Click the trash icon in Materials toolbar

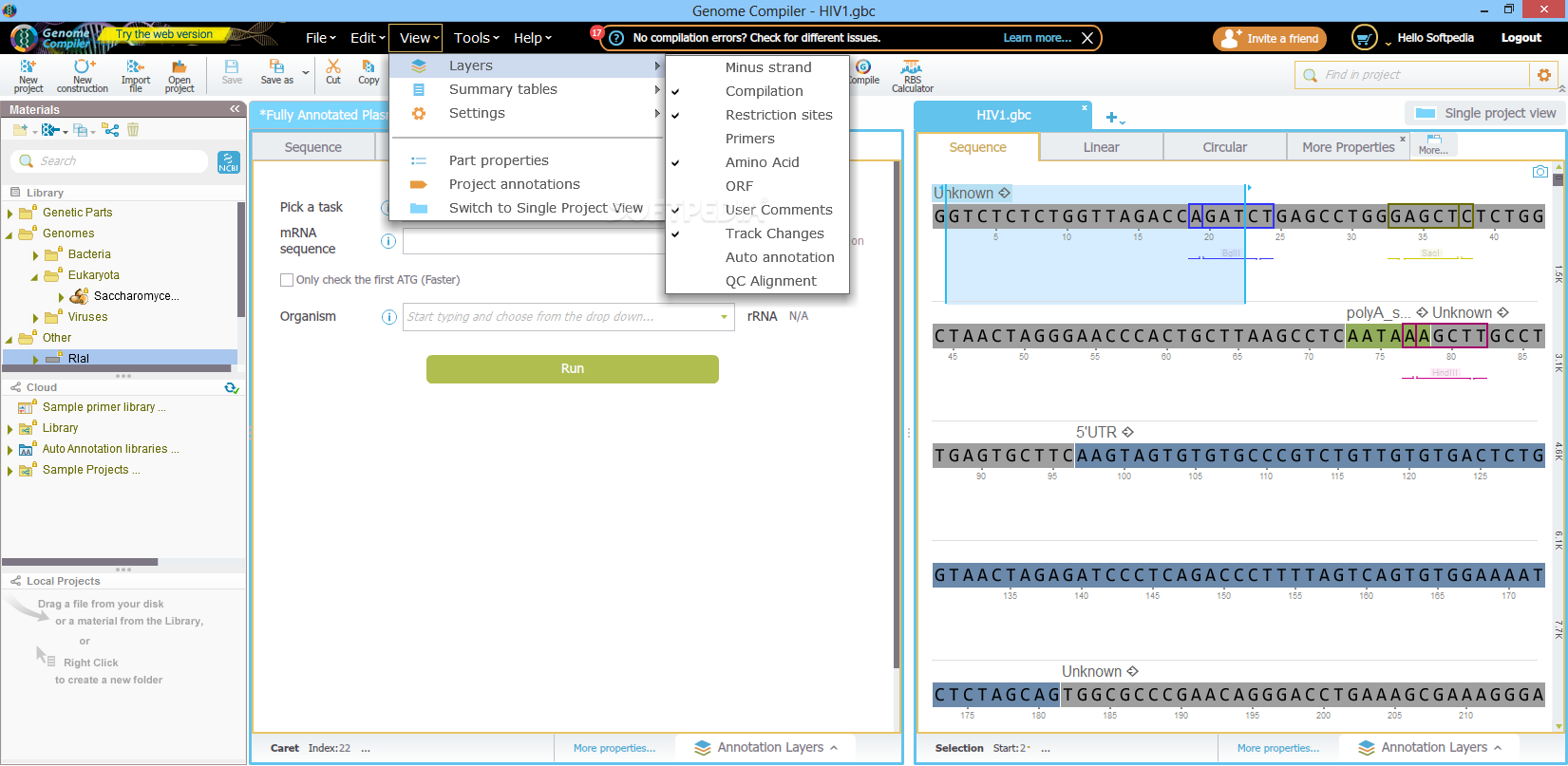[133, 130]
